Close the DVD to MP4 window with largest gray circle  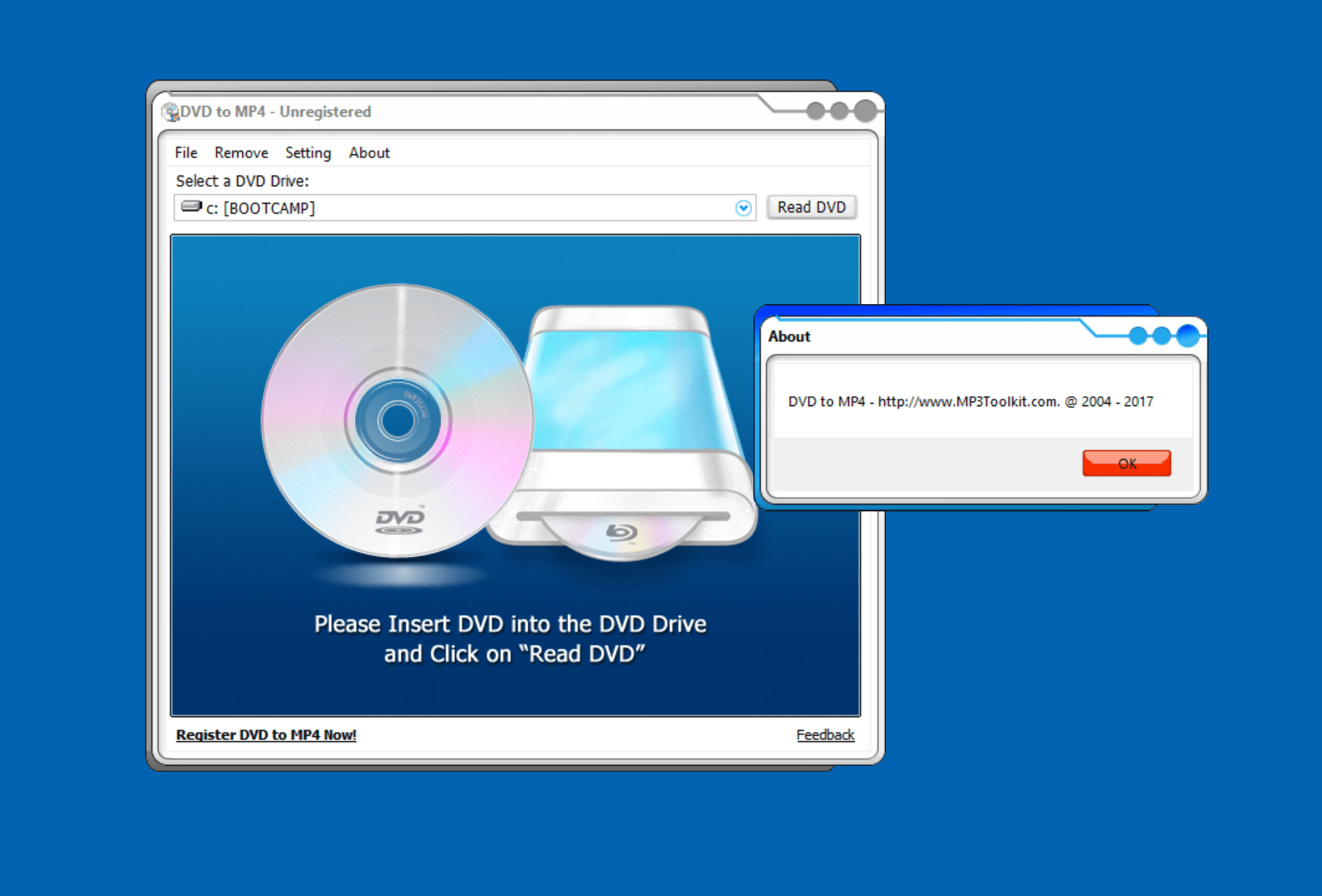click(x=865, y=110)
